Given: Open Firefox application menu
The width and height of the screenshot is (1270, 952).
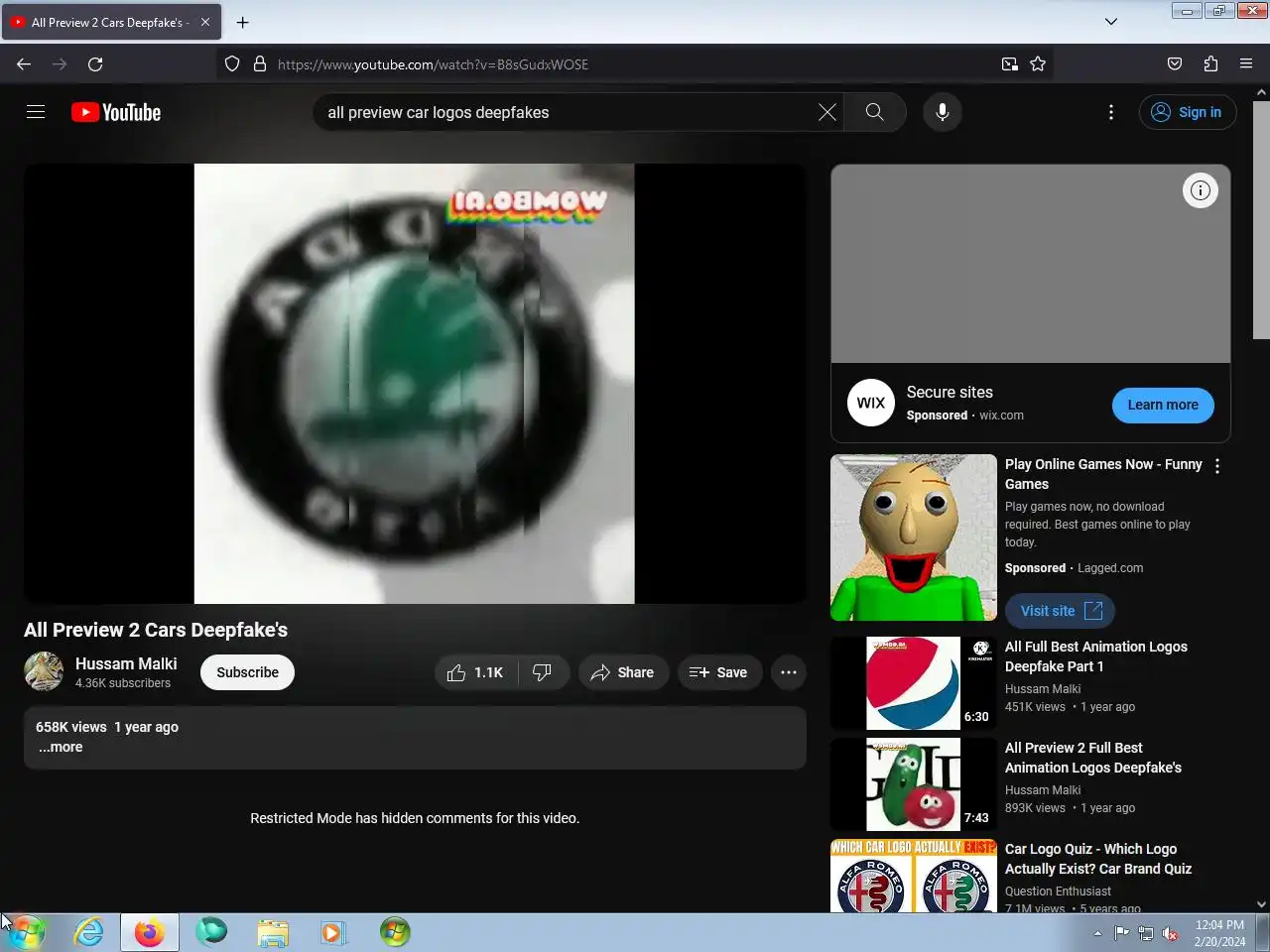Looking at the screenshot, I should [1246, 64].
